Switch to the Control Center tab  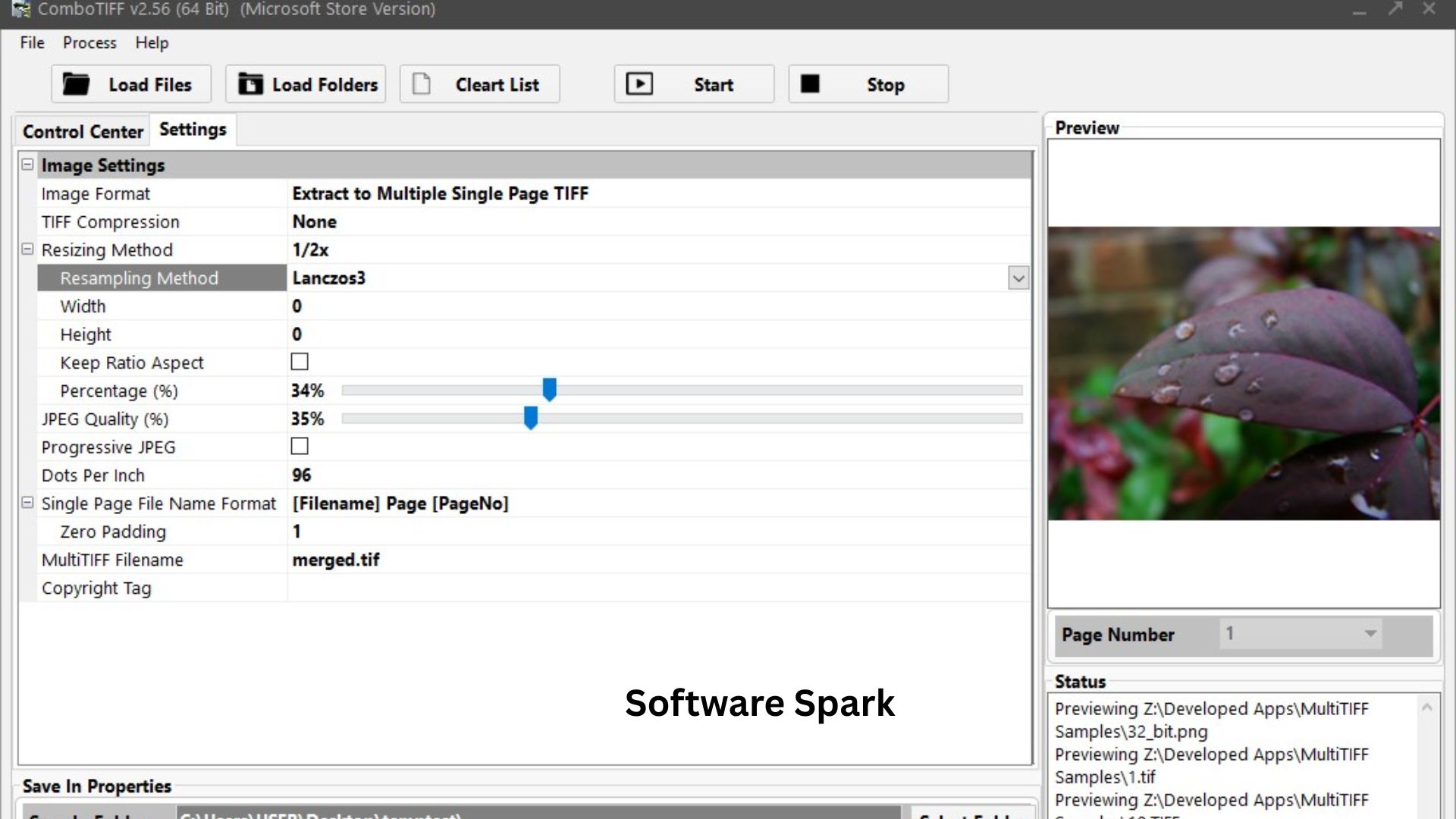tap(83, 131)
